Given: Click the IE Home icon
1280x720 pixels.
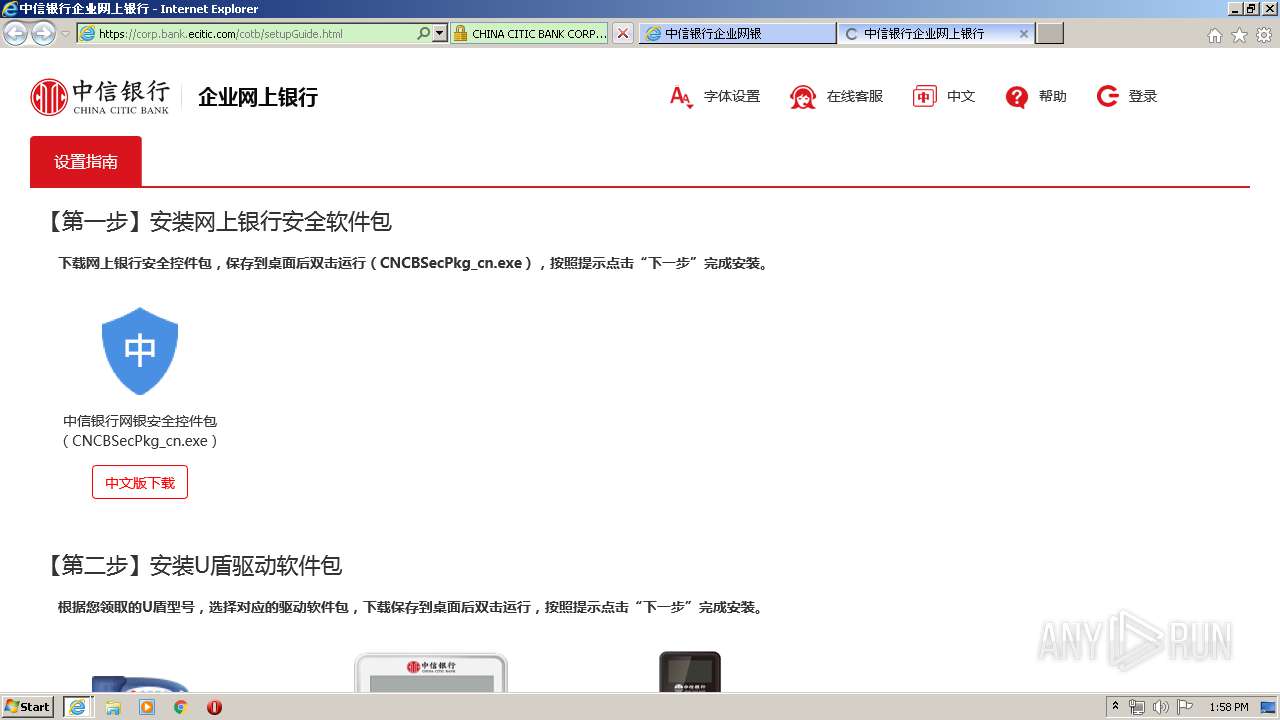Looking at the screenshot, I should pos(1214,35).
